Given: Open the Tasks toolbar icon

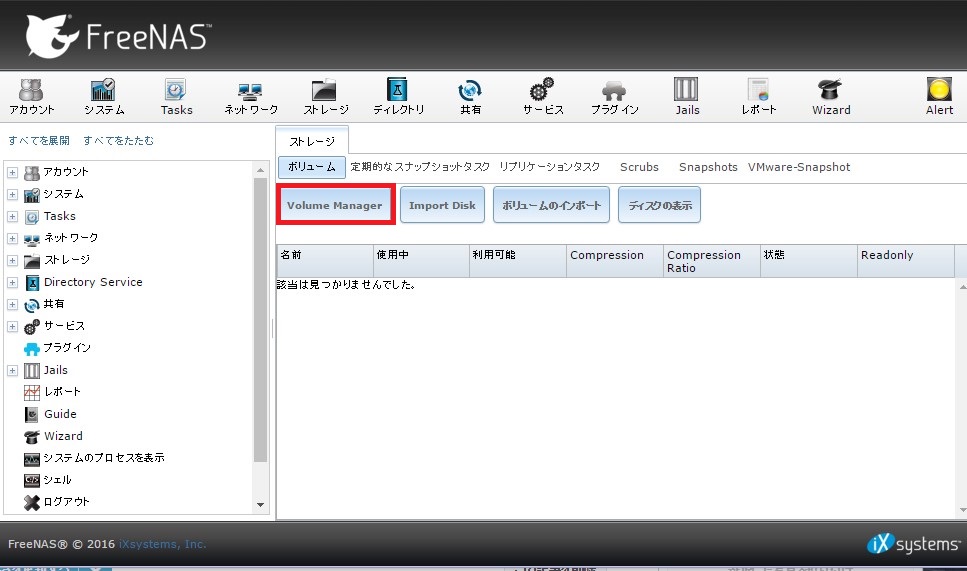Looking at the screenshot, I should coord(176,97).
